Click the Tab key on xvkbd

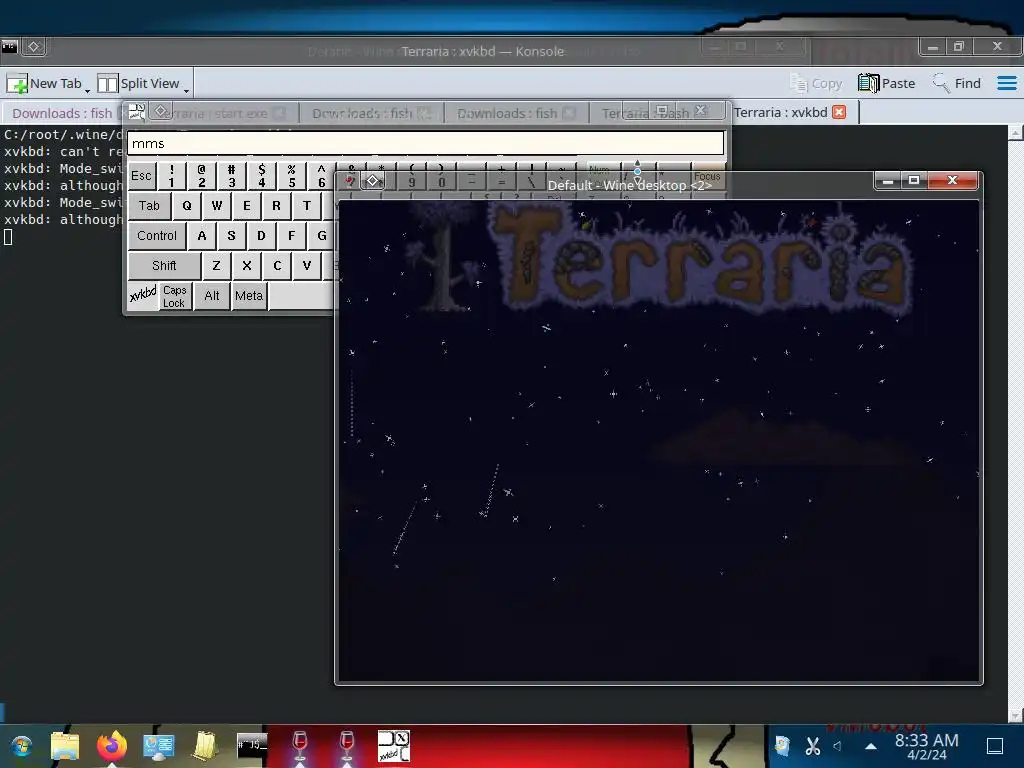pyautogui.click(x=149, y=206)
